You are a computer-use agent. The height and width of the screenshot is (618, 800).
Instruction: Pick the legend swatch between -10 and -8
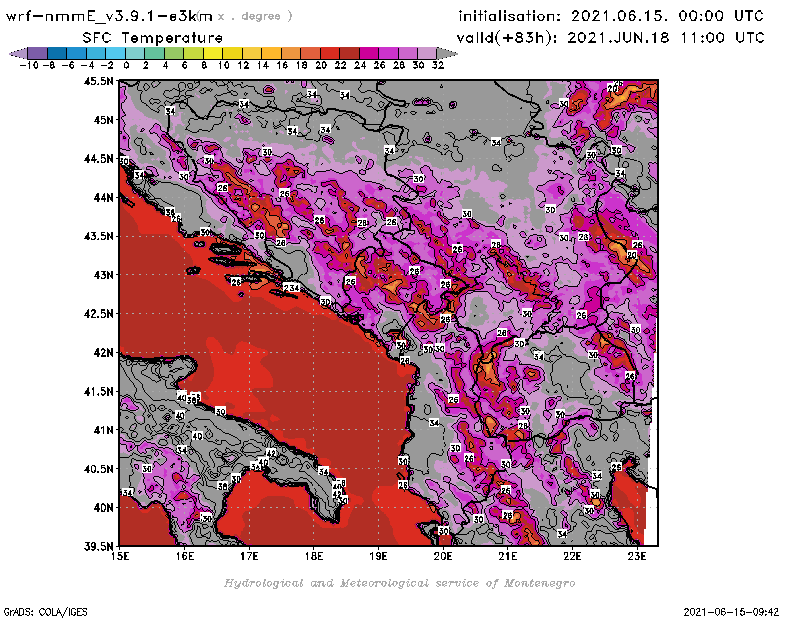pyautogui.click(x=38, y=53)
